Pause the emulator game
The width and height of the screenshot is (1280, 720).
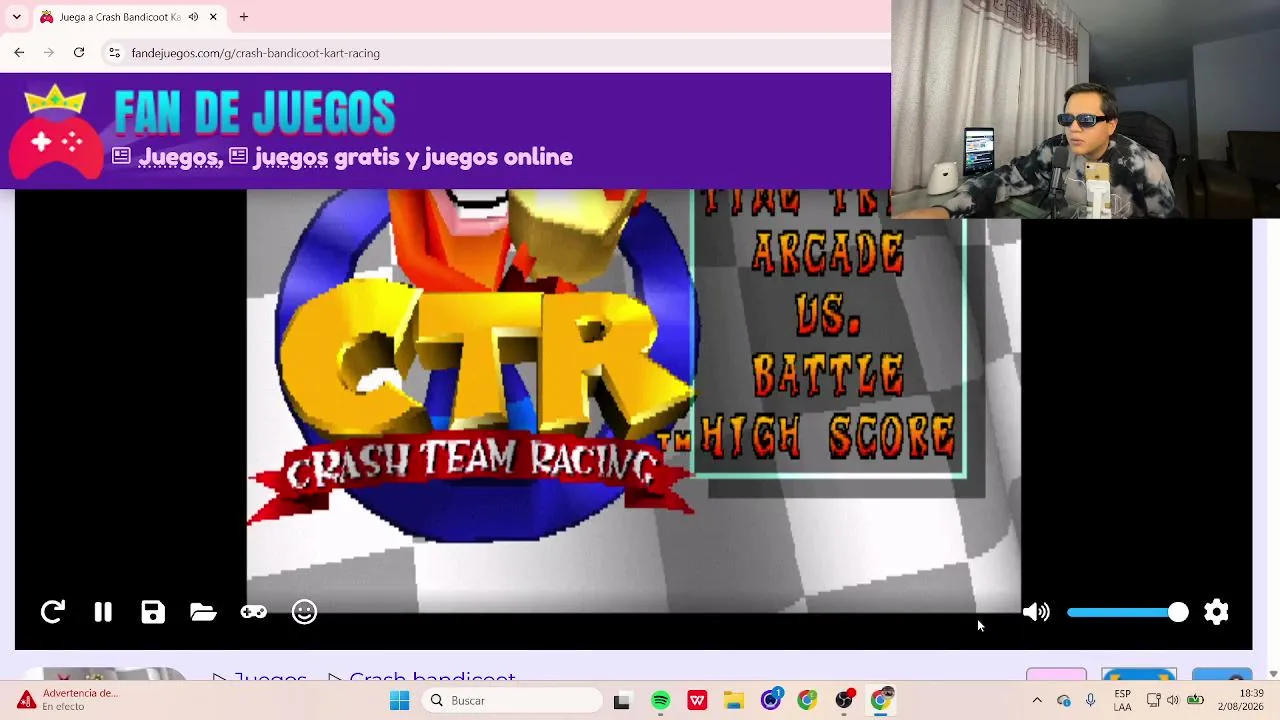click(103, 612)
